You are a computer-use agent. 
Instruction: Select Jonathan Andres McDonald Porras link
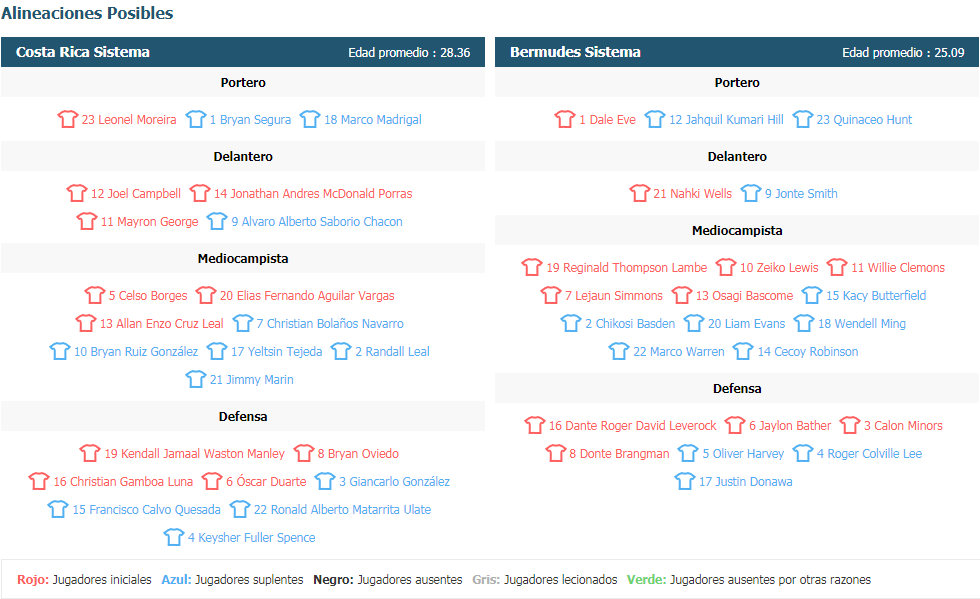pos(313,193)
